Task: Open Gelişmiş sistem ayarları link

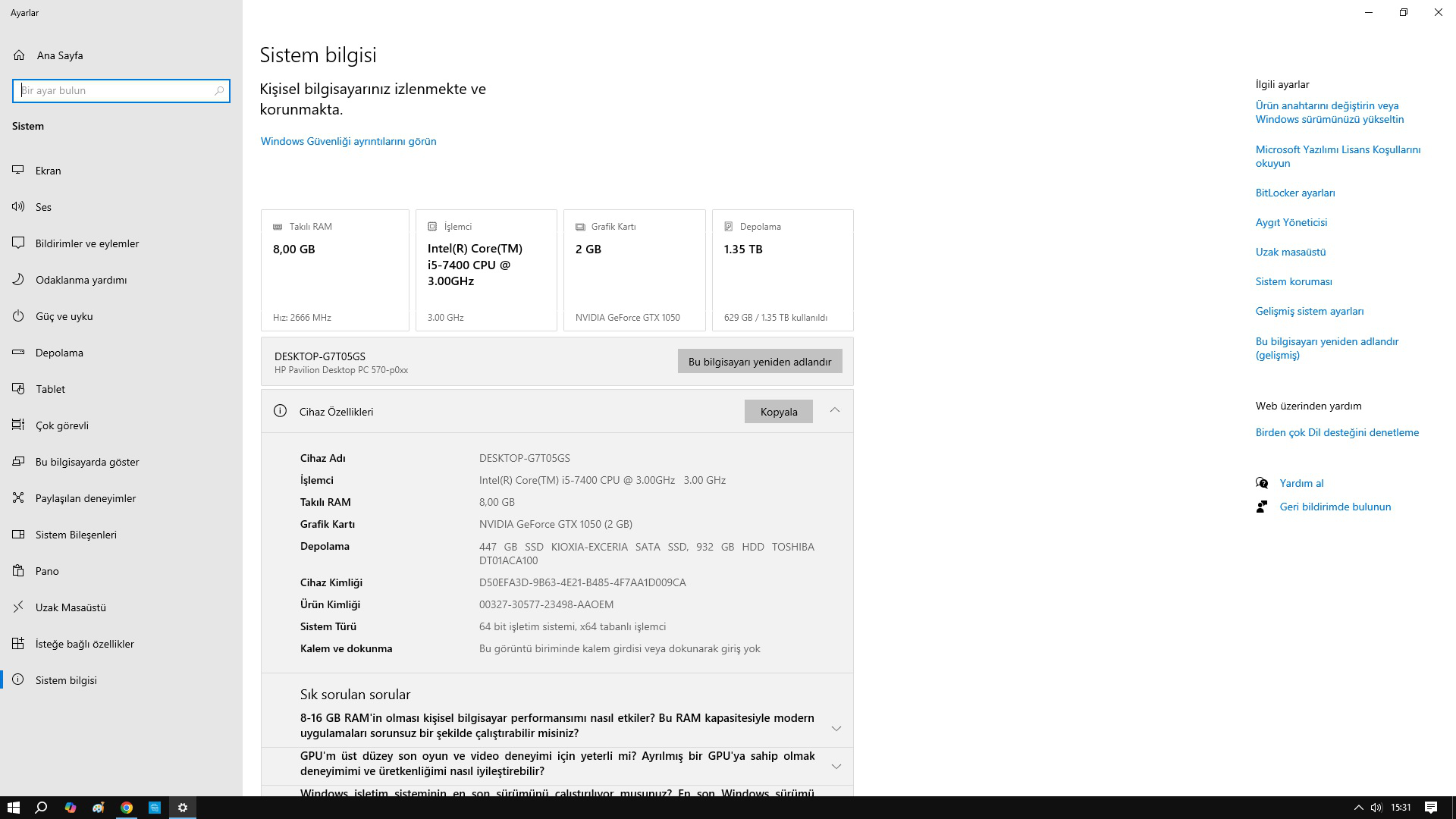Action: click(x=1309, y=311)
